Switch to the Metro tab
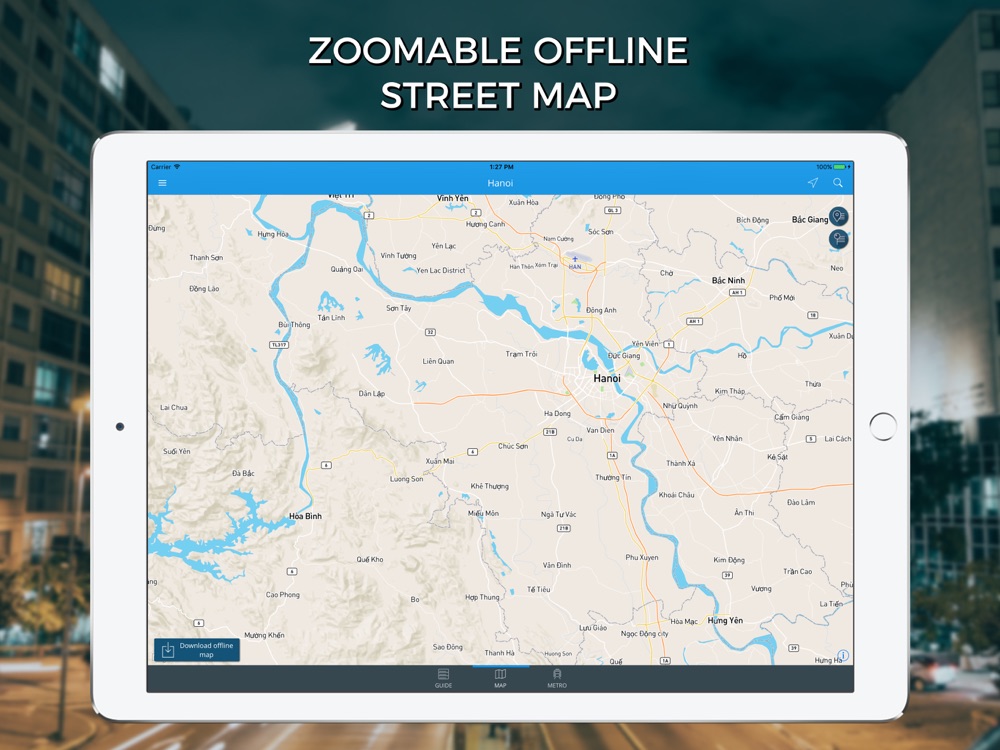The image size is (1000, 750). click(x=557, y=679)
